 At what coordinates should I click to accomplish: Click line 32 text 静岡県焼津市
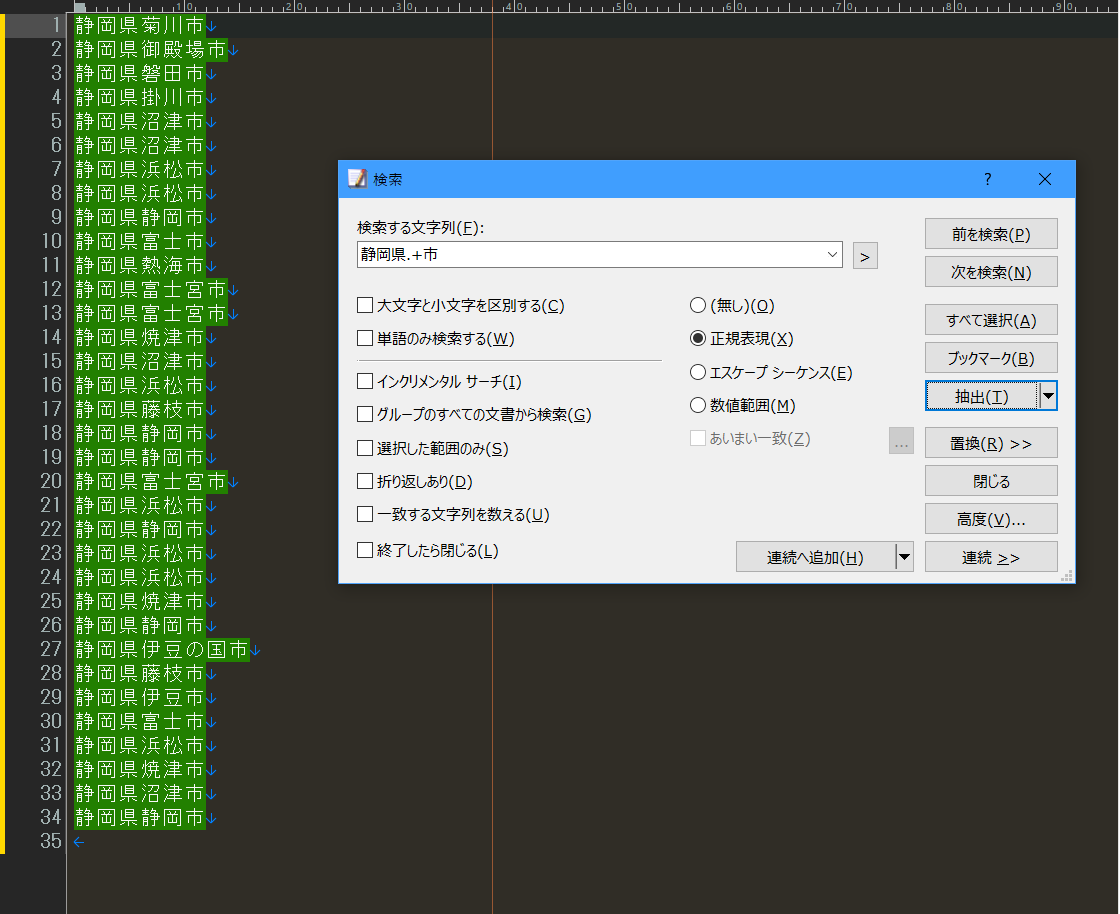tap(140, 769)
